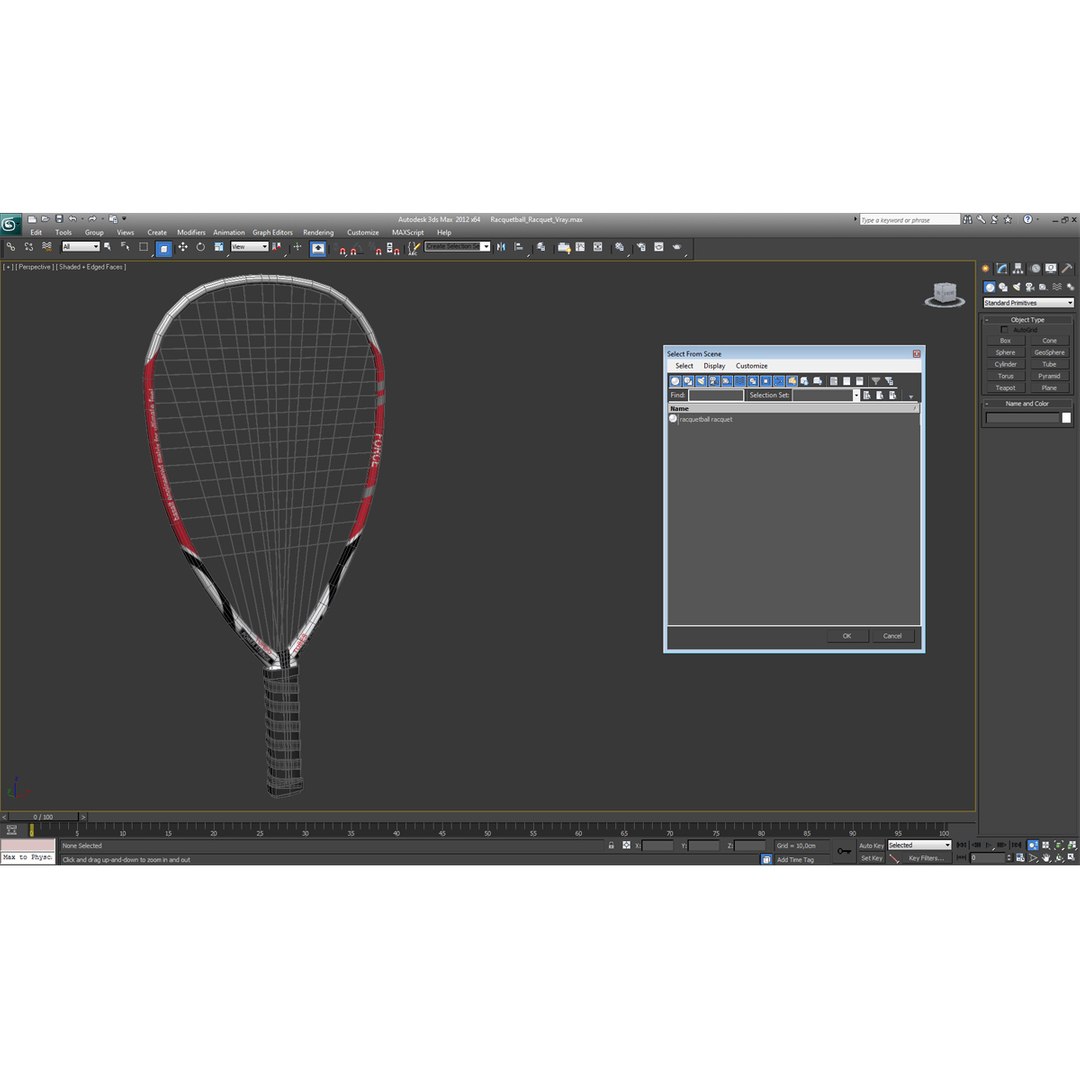Viewport: 1080px width, 1080px height.
Task: Click the Bind to Space Warp tool
Action: pyautogui.click(x=47, y=247)
